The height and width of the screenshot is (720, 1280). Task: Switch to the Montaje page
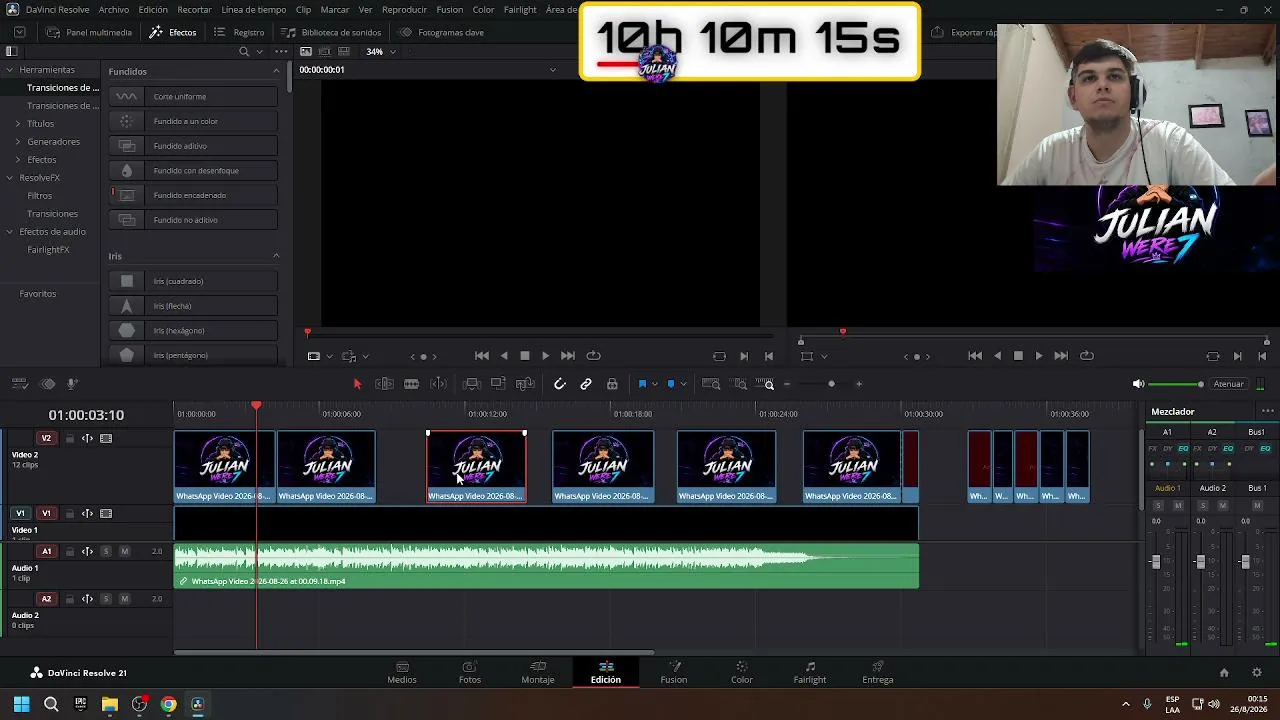pos(538,672)
